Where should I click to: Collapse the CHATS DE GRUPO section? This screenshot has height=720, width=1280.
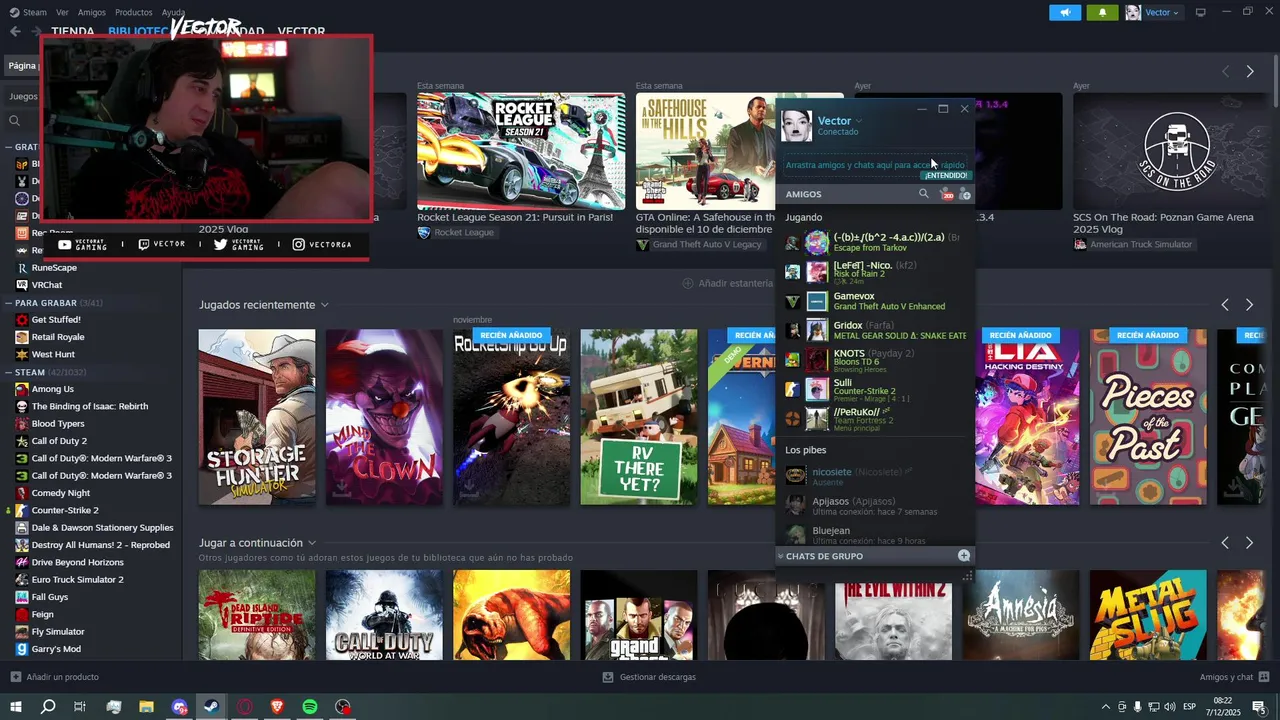click(x=781, y=556)
